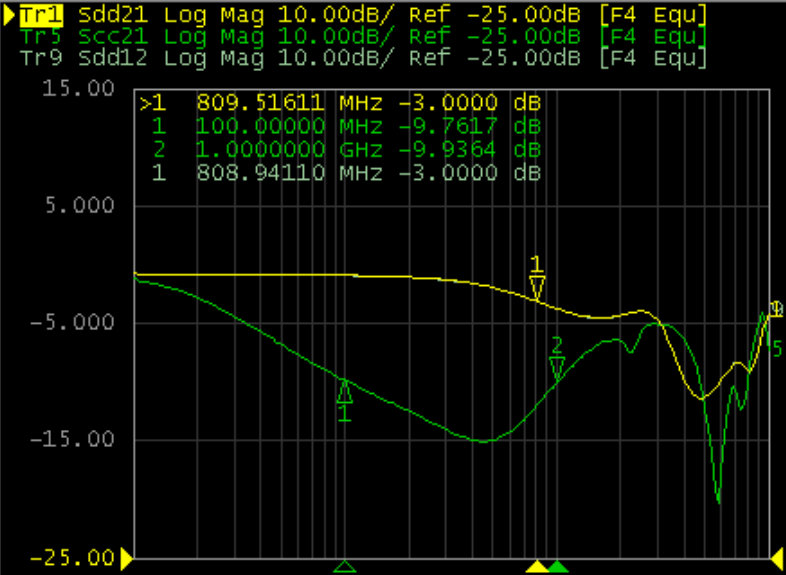Click the -25.00 reference scale value
Image resolution: width=786 pixels, height=575 pixels.
[88, 557]
